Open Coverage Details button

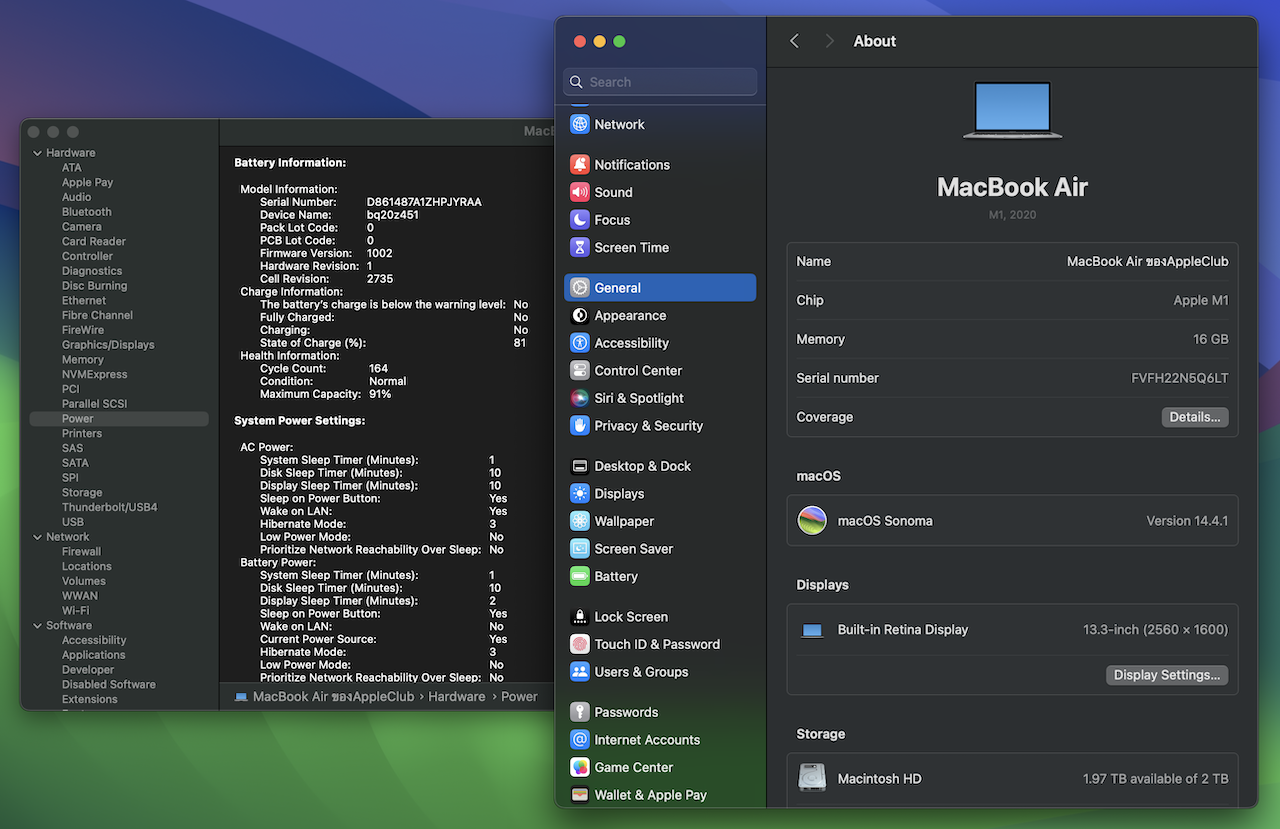pyautogui.click(x=1195, y=417)
